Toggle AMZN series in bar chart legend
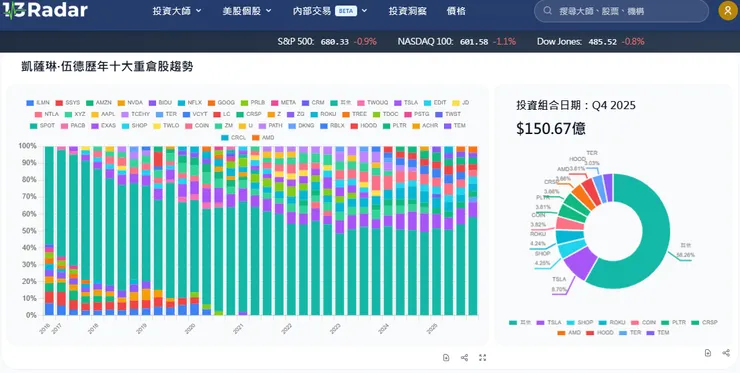 pos(99,102)
